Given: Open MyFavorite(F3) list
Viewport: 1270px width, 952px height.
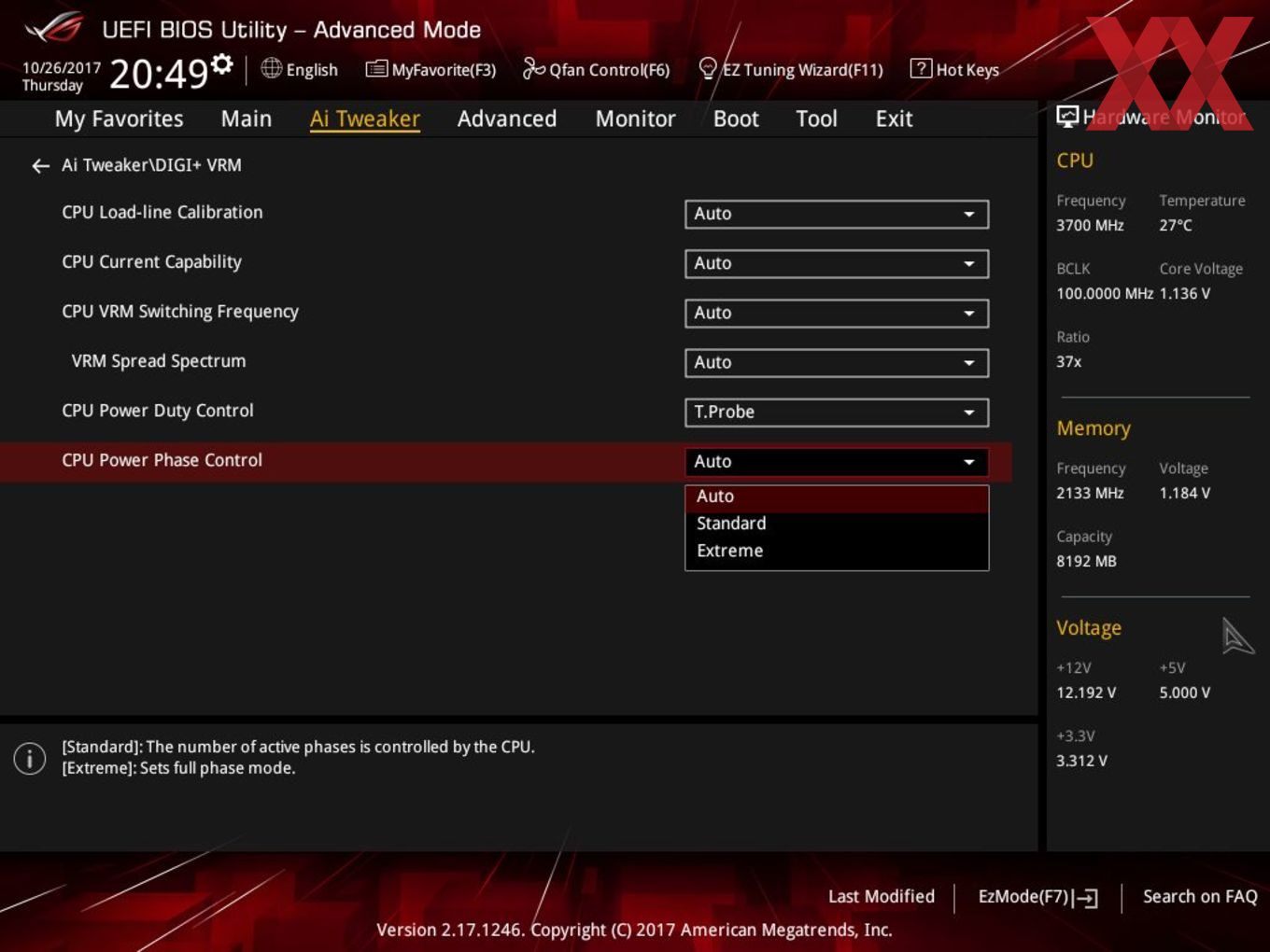Looking at the screenshot, I should coord(430,69).
